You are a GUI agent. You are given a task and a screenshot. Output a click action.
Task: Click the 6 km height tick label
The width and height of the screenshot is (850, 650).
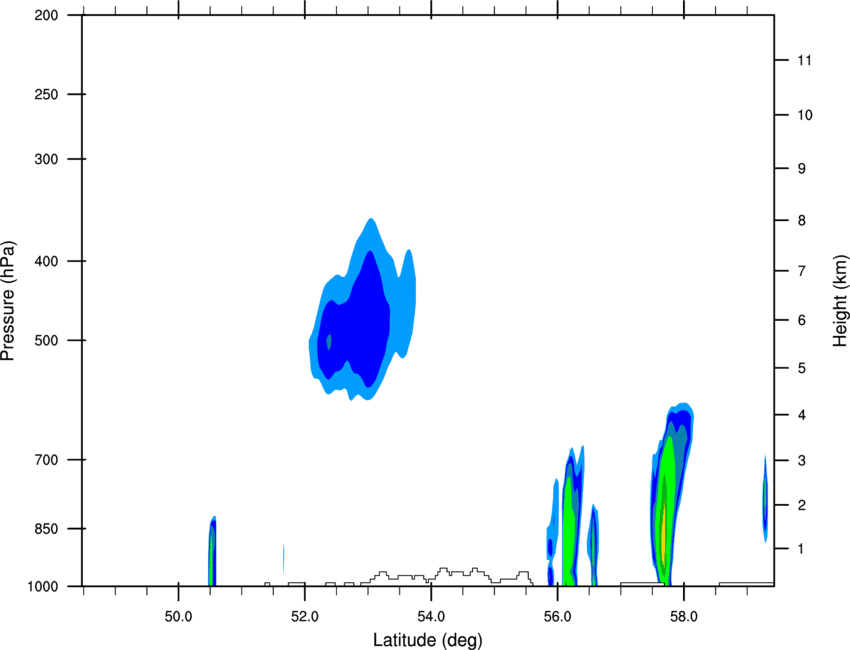[x=802, y=320]
